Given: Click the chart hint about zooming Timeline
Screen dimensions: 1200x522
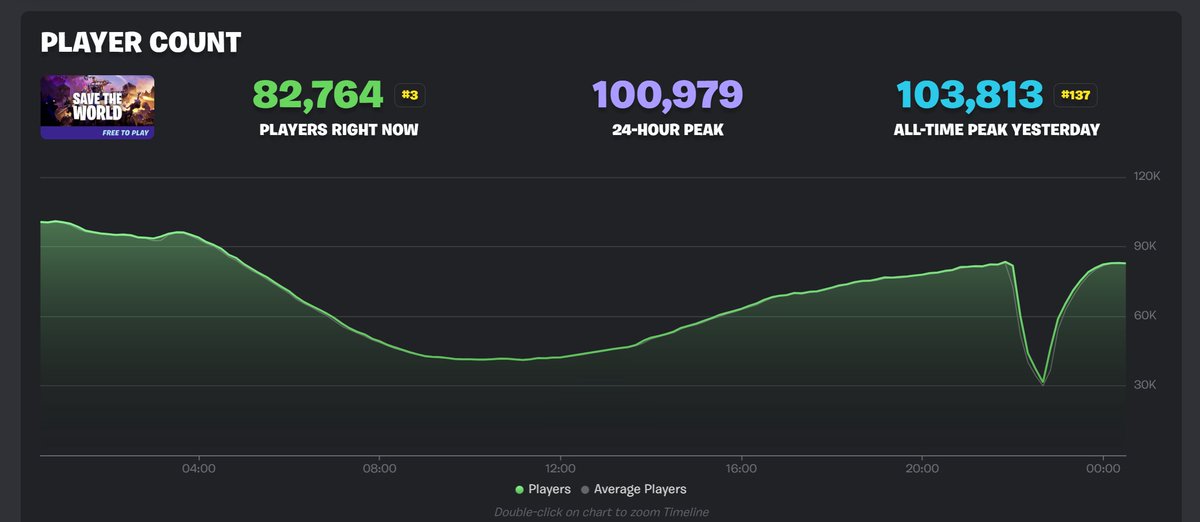Looking at the screenshot, I should pos(601,512).
